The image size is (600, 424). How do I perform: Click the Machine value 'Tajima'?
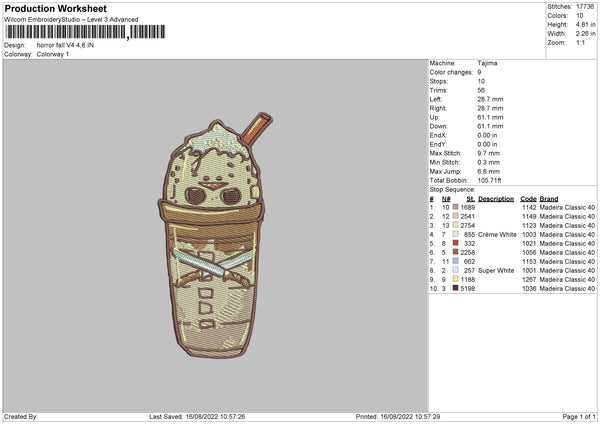(487, 63)
